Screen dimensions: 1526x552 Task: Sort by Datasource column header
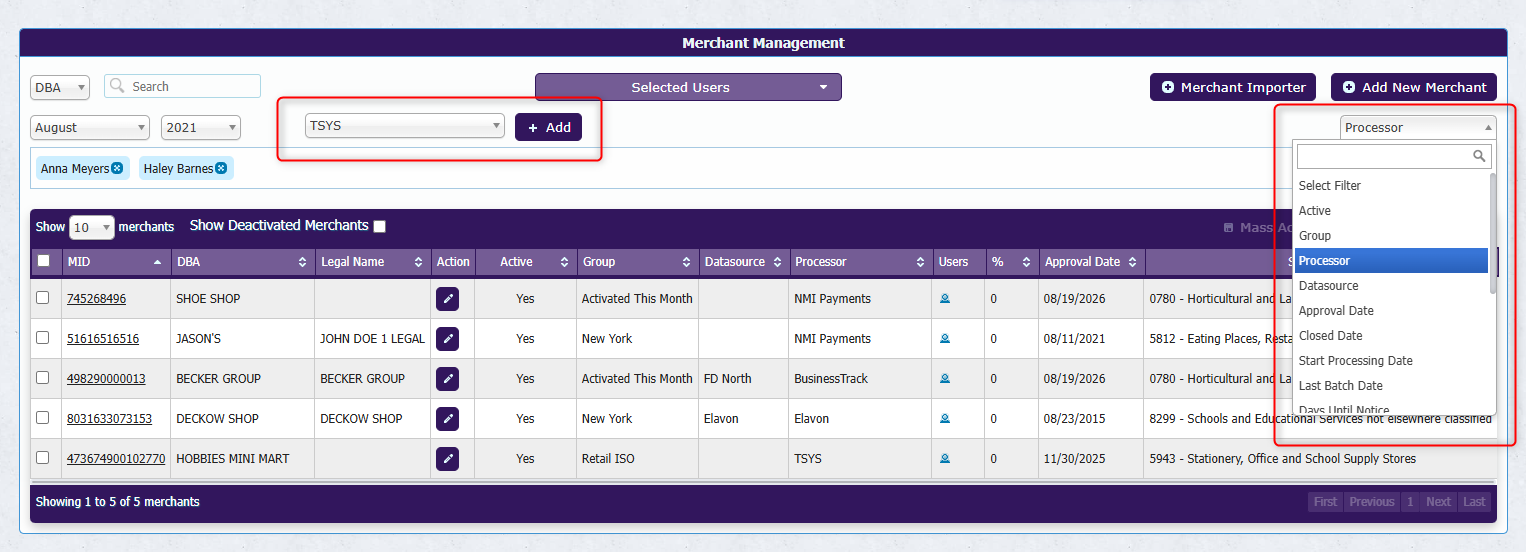click(x=744, y=262)
